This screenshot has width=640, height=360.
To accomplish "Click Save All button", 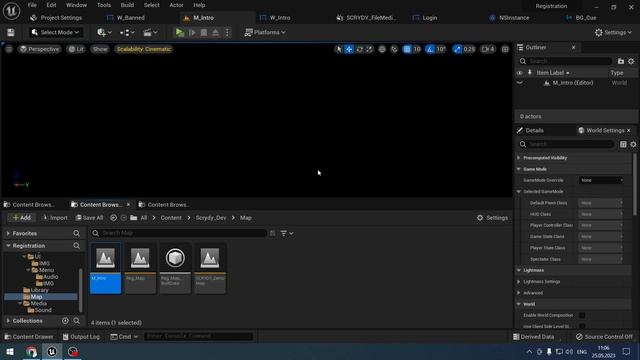I will 89,218.
